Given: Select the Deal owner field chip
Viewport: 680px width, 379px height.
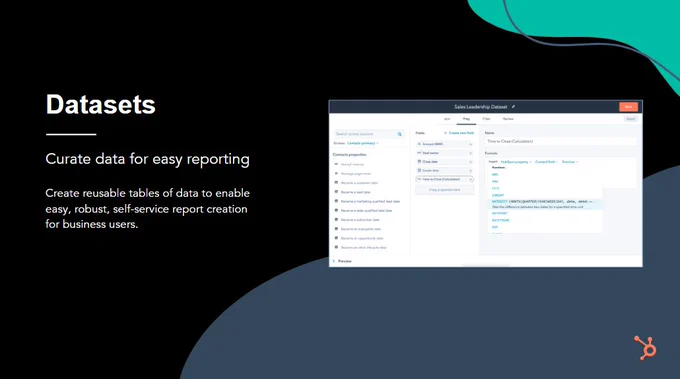Looking at the screenshot, I should [x=445, y=153].
